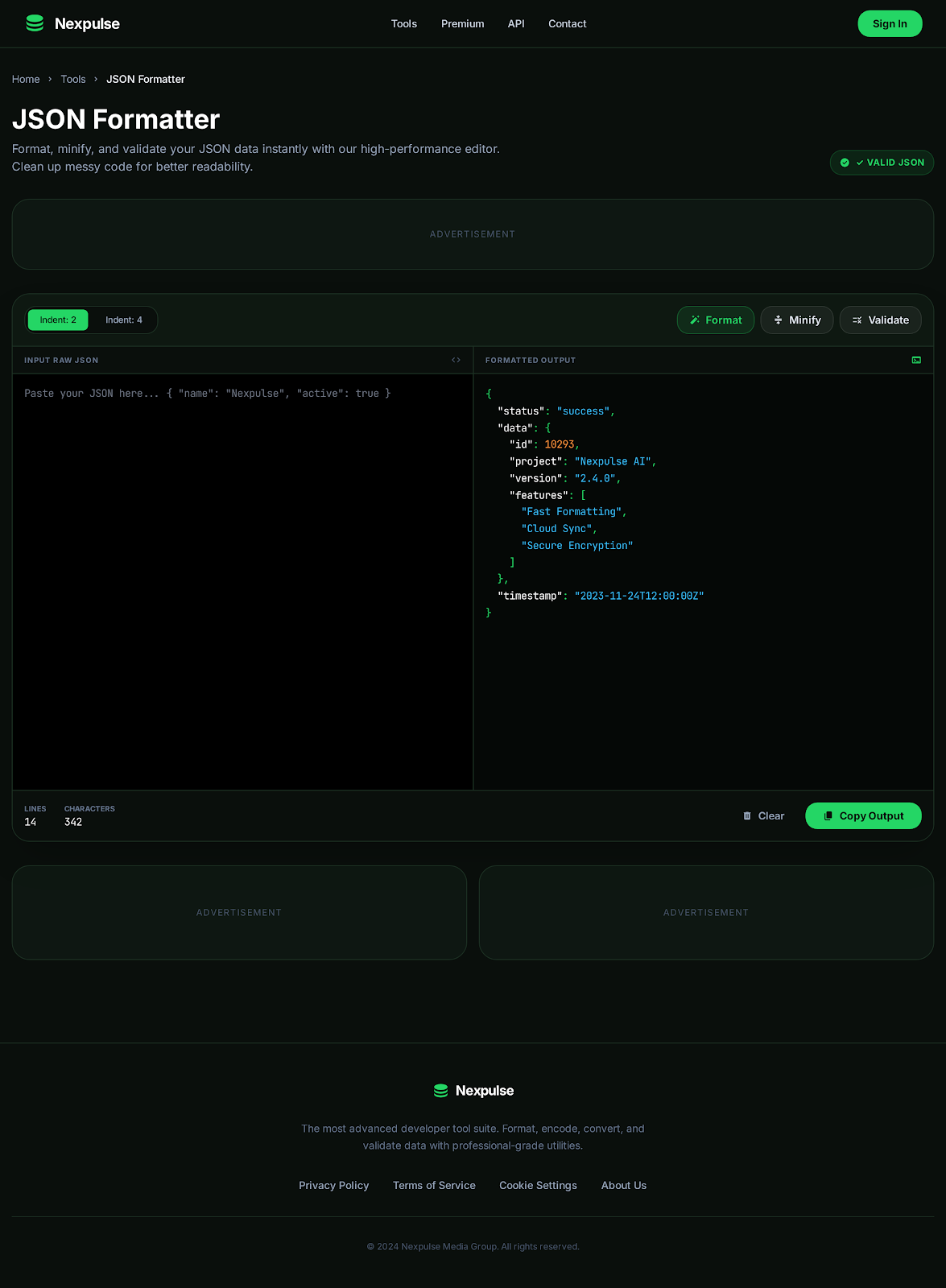Click the terminal icon in formatted output header
Screen dimensions: 946x1288
pos(916,360)
